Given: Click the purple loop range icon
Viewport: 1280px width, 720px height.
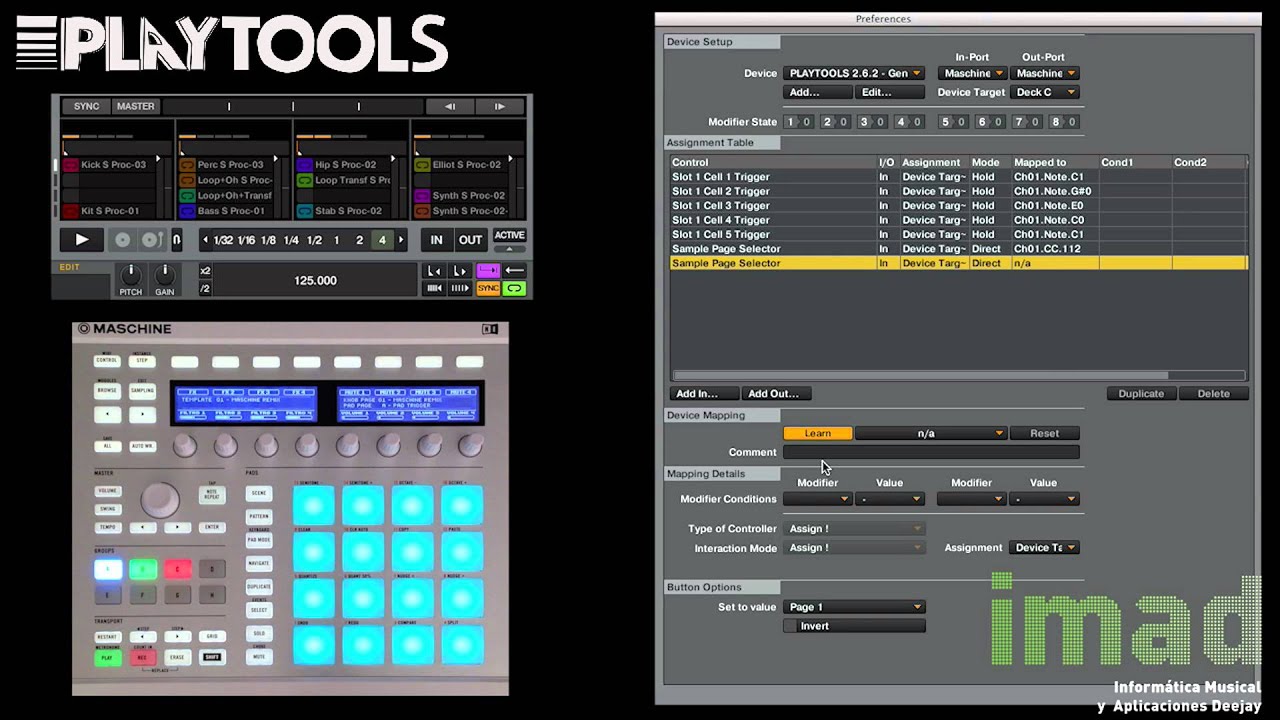Looking at the screenshot, I should tap(487, 271).
